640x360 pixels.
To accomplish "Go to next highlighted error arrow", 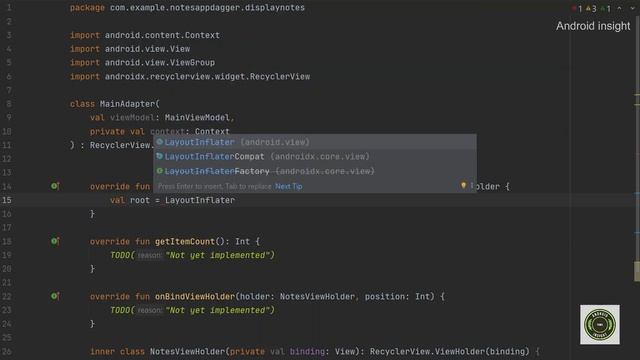I will 632,8.
